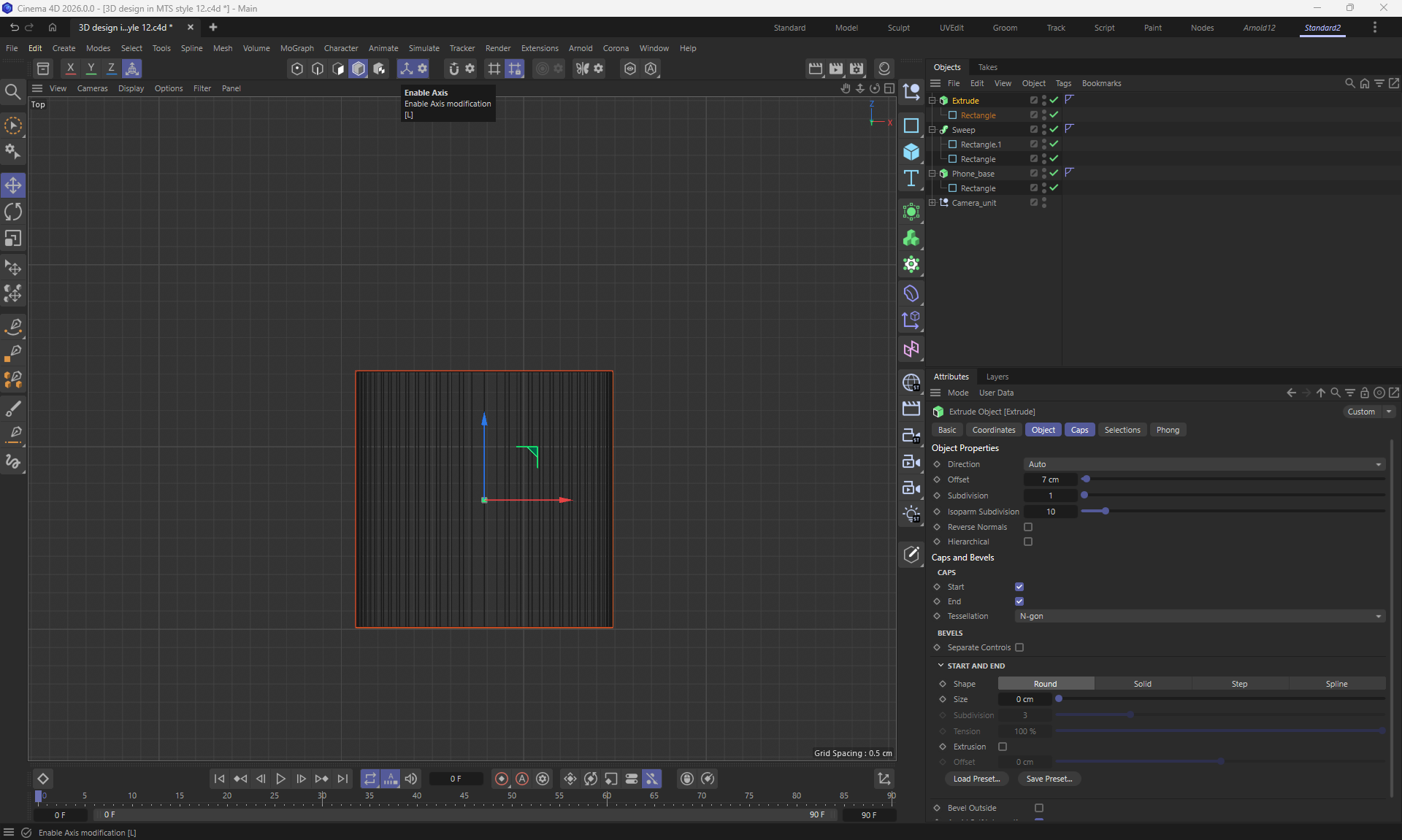This screenshot has height=840, width=1402.
Task: Uncheck the Start cap checkbox
Action: pos(1019,587)
